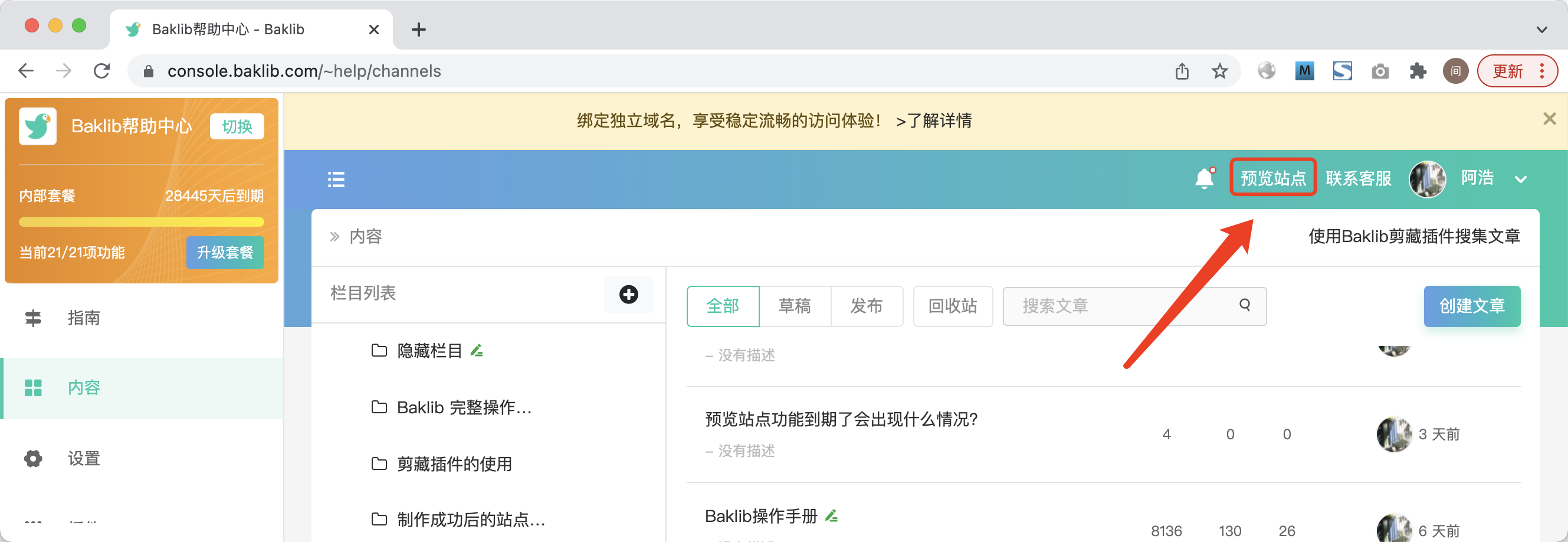The width and height of the screenshot is (1568, 542).
Task: Open the blue M extension
Action: [1304, 71]
